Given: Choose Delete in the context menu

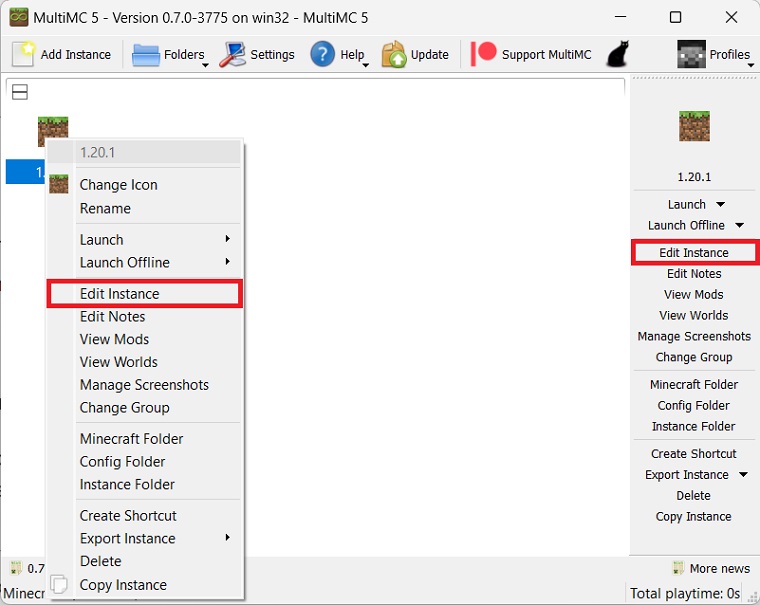Looking at the screenshot, I should [144, 561].
